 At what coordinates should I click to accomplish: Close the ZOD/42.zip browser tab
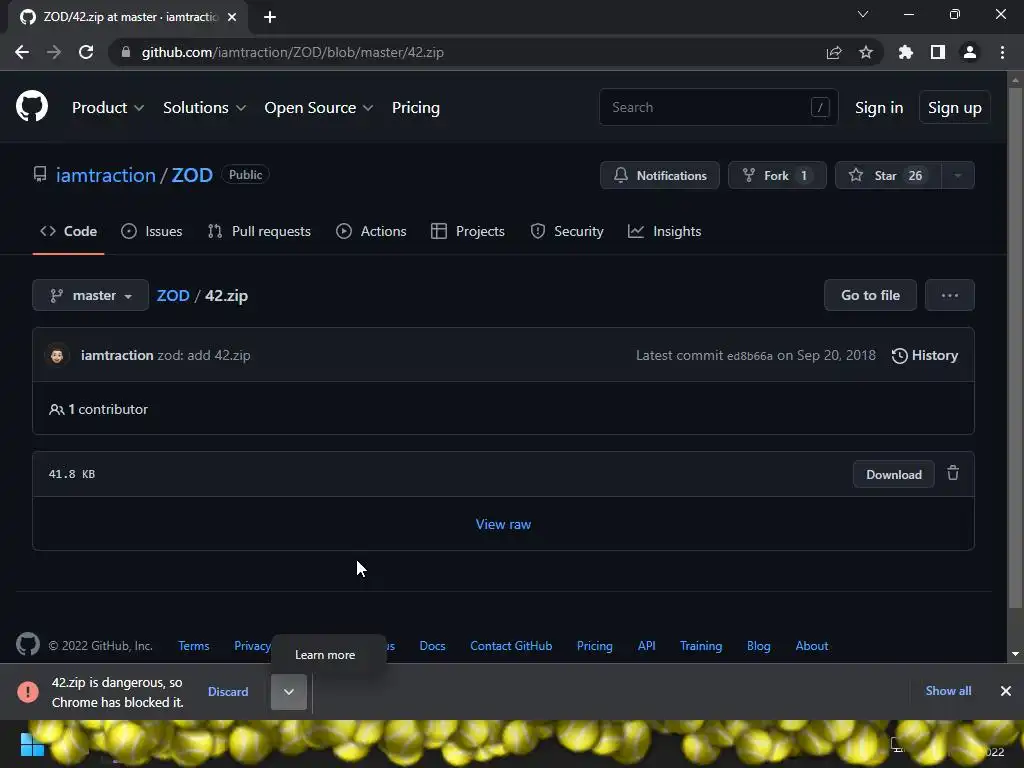pos(232,17)
